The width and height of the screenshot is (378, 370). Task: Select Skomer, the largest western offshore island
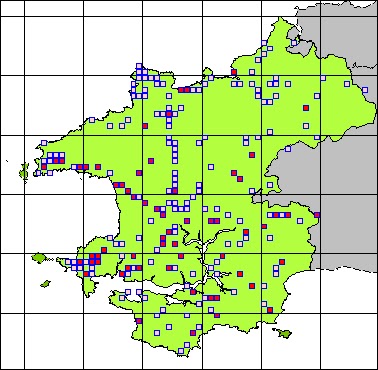coord(40,258)
